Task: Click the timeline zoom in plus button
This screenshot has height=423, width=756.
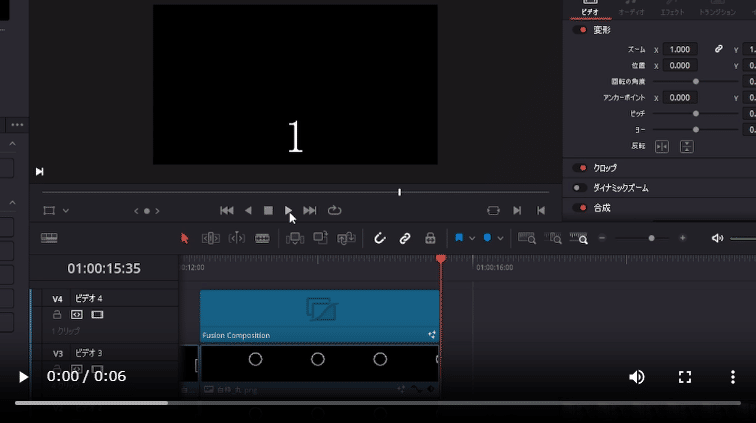Action: tap(682, 238)
